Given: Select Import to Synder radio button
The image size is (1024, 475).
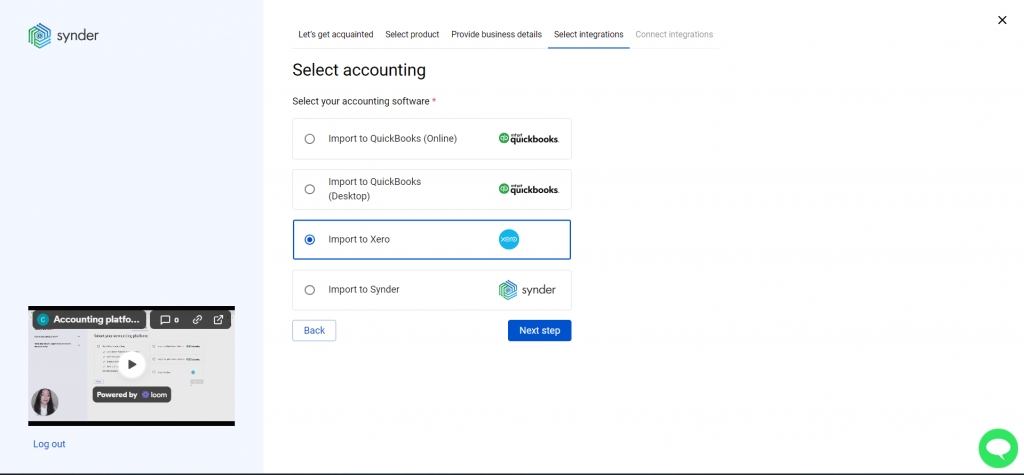Looking at the screenshot, I should click(310, 290).
